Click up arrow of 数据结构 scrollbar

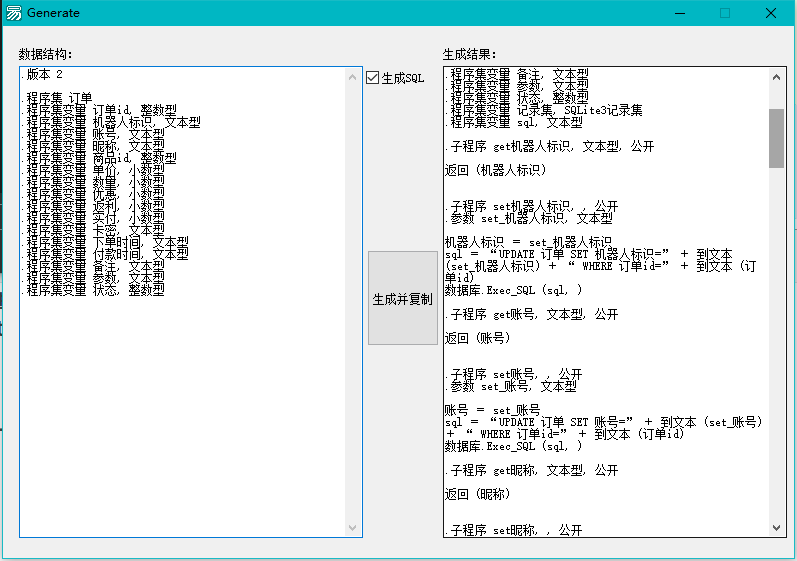point(354,76)
